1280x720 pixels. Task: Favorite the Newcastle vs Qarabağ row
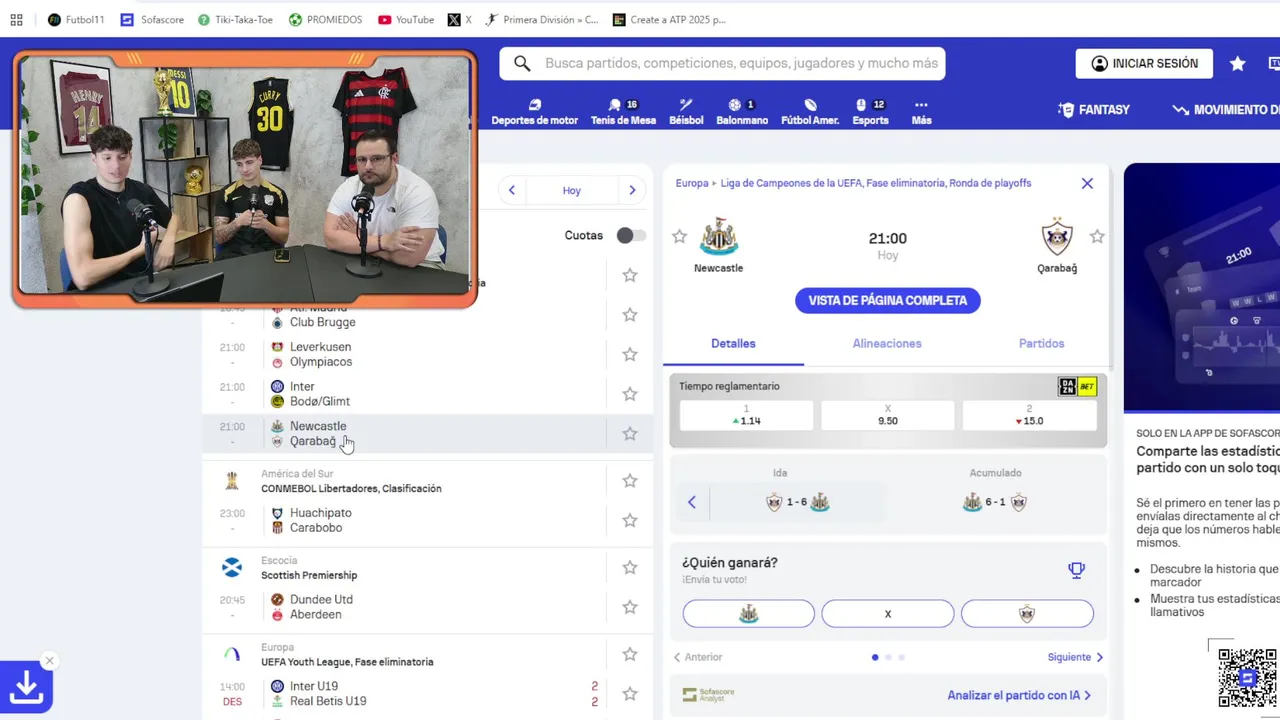coord(630,434)
